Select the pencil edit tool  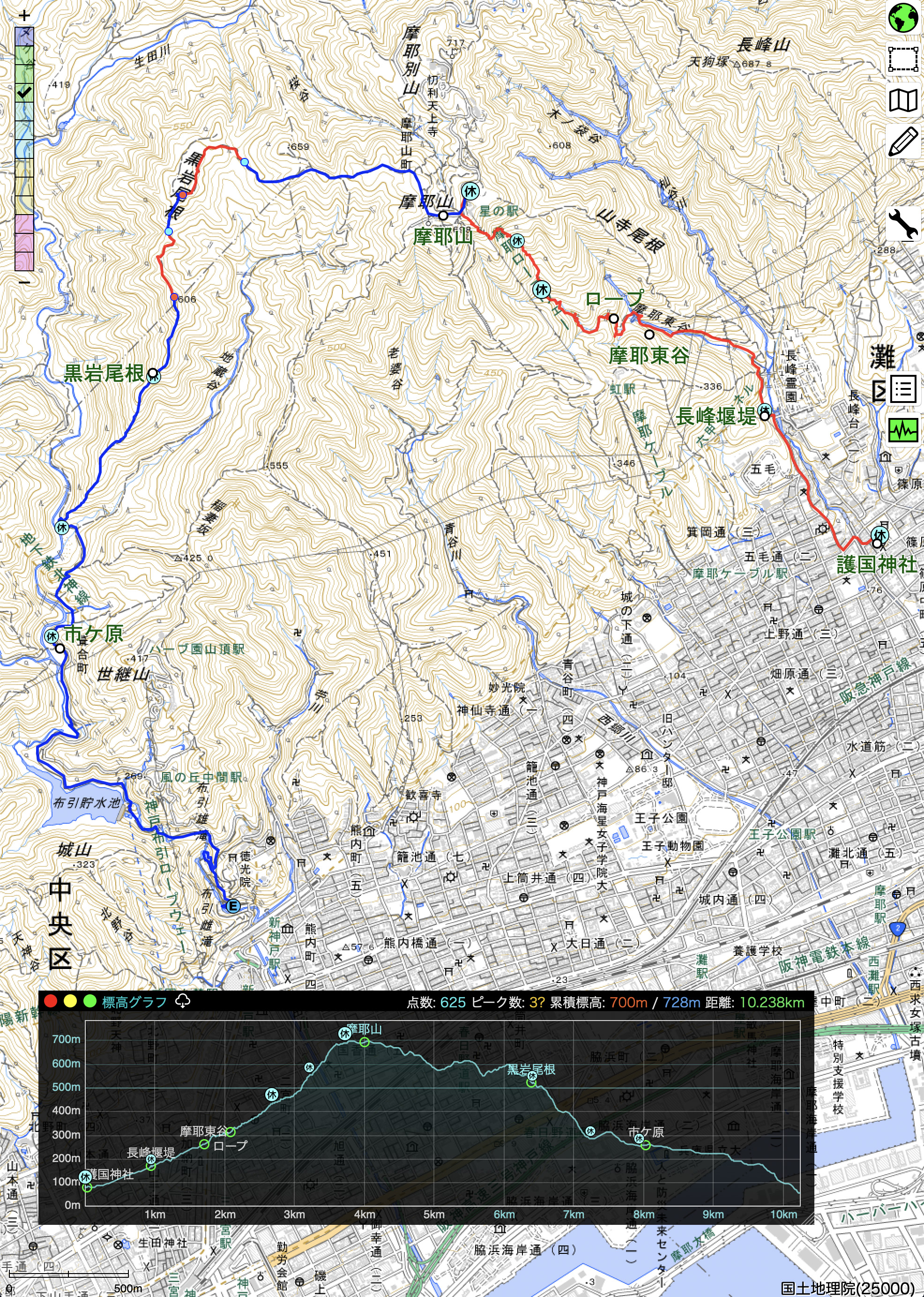(x=903, y=142)
